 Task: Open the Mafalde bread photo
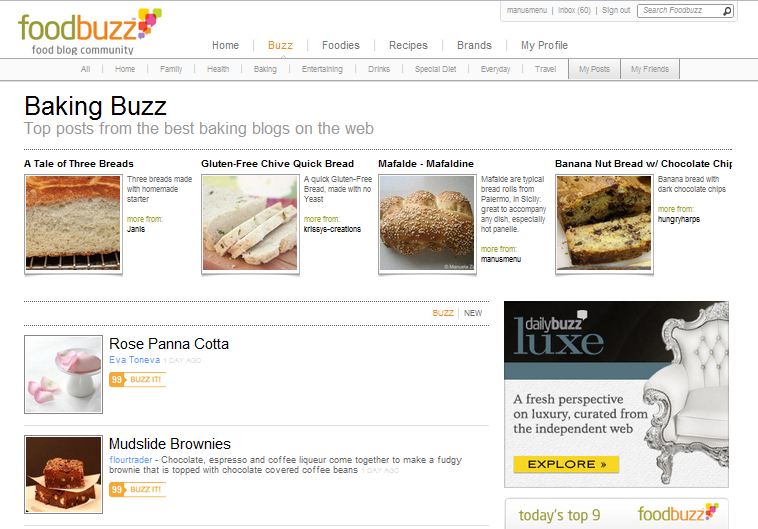click(427, 223)
